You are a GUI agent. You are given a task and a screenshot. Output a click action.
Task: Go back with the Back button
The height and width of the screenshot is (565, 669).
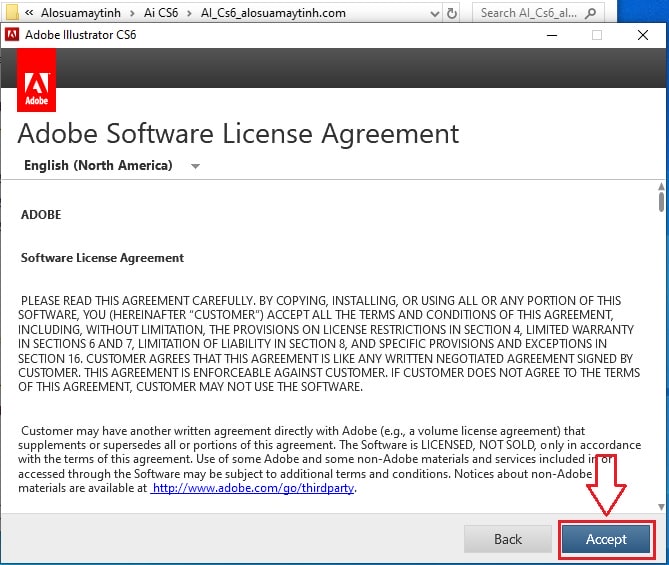click(508, 539)
